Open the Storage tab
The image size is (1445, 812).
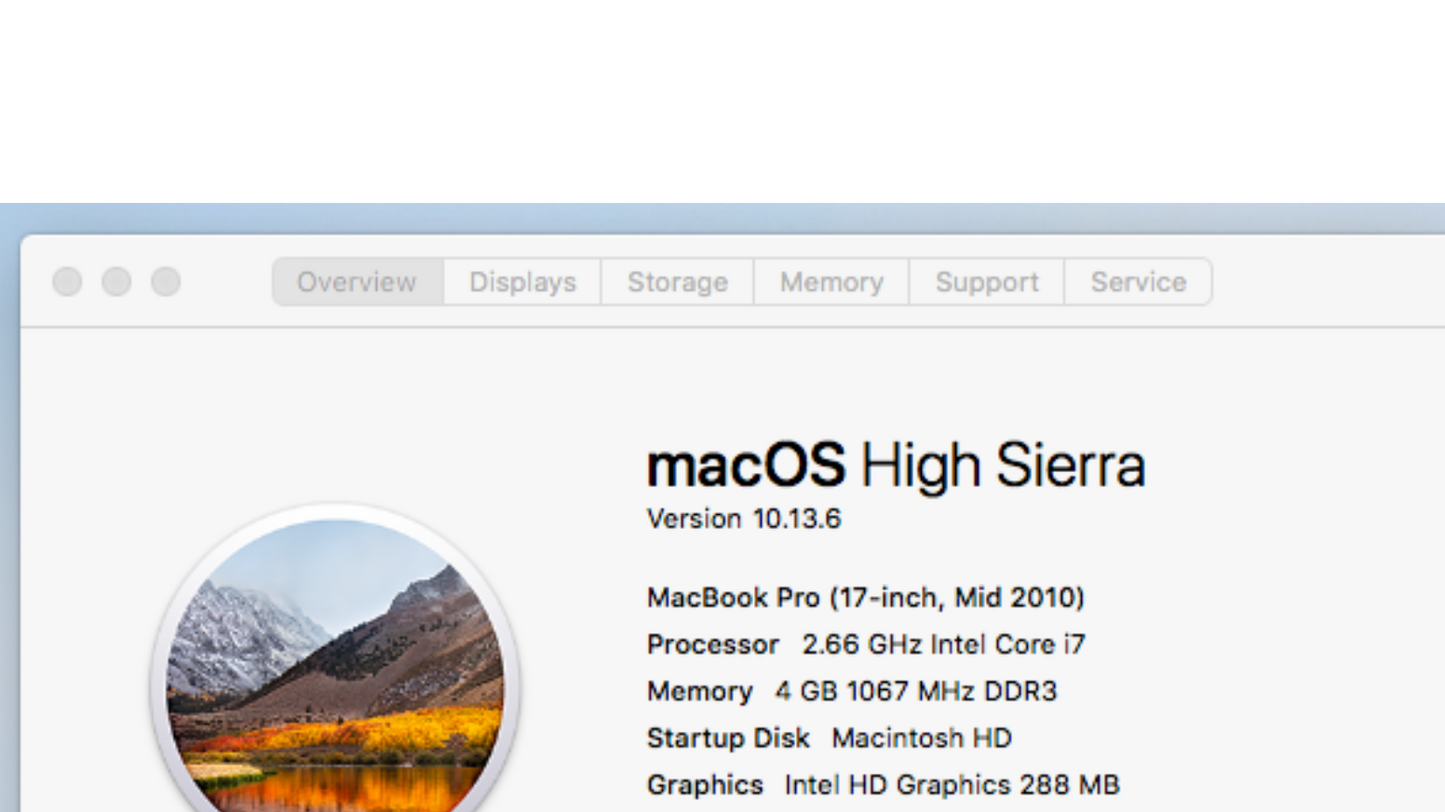coord(677,282)
